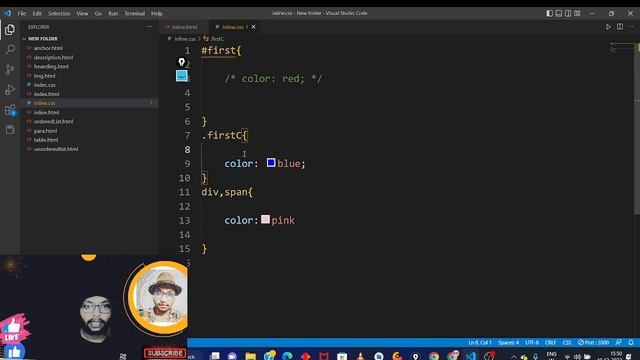Open the Terminal menu
This screenshot has width=640, height=360.
(135, 13)
